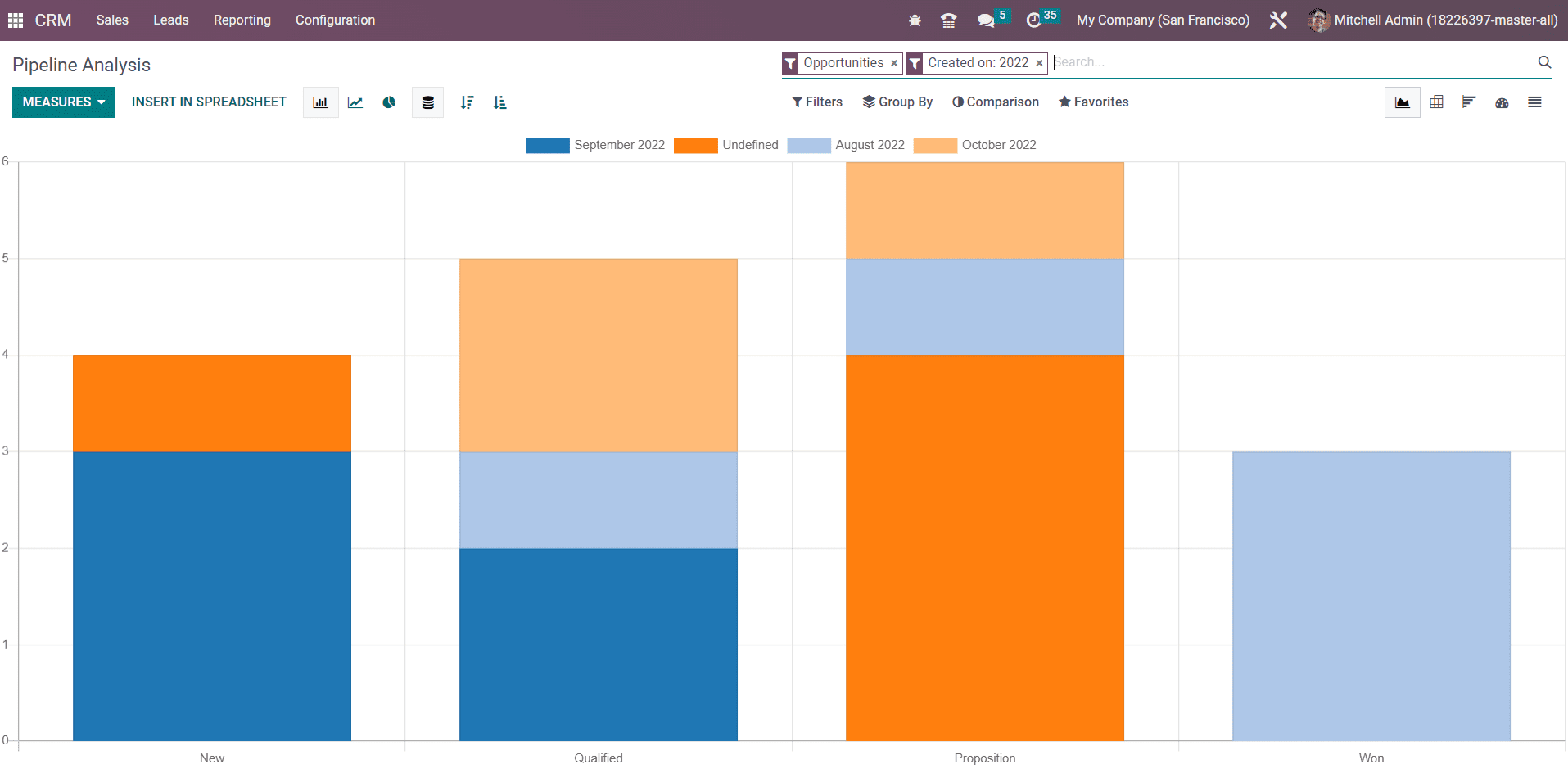Switch to pie chart mode
This screenshot has height=769, width=1568.
pyautogui.click(x=389, y=102)
